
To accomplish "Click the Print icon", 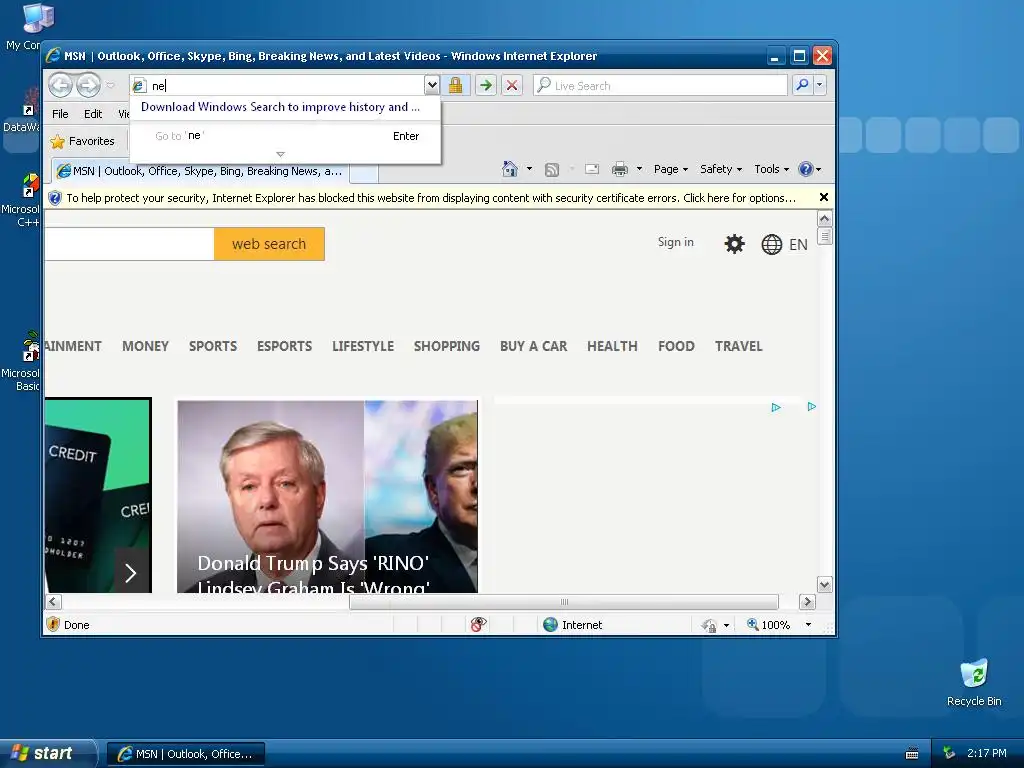I will click(619, 170).
